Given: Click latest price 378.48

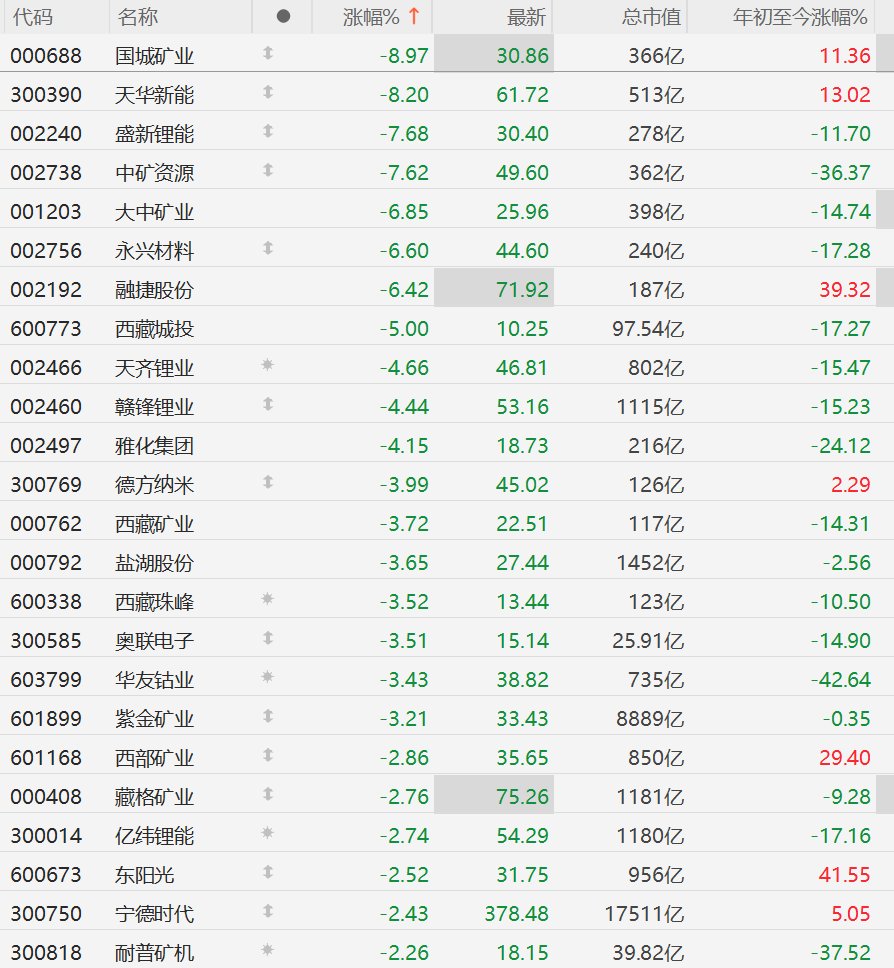Looking at the screenshot, I should (x=516, y=914).
